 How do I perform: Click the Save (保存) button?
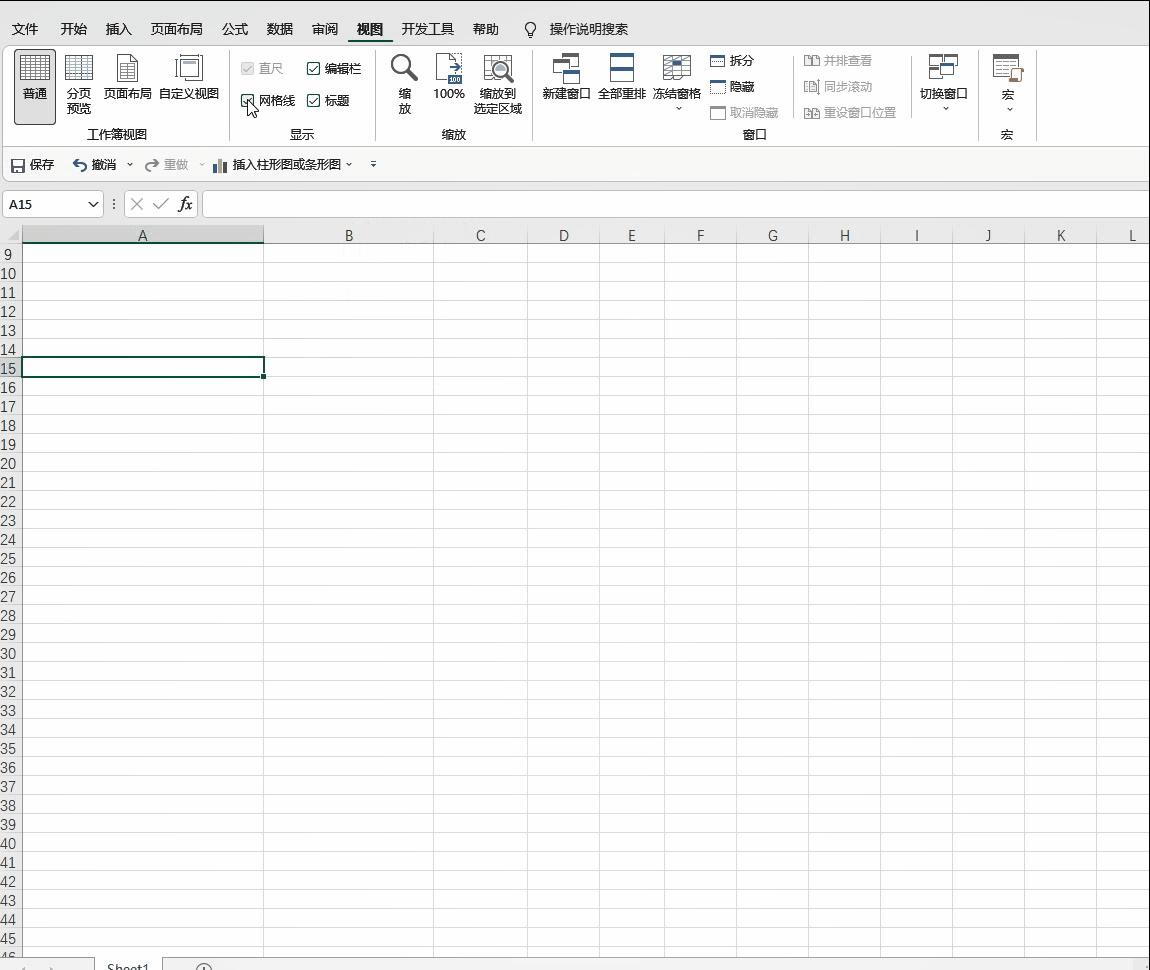[x=33, y=164]
